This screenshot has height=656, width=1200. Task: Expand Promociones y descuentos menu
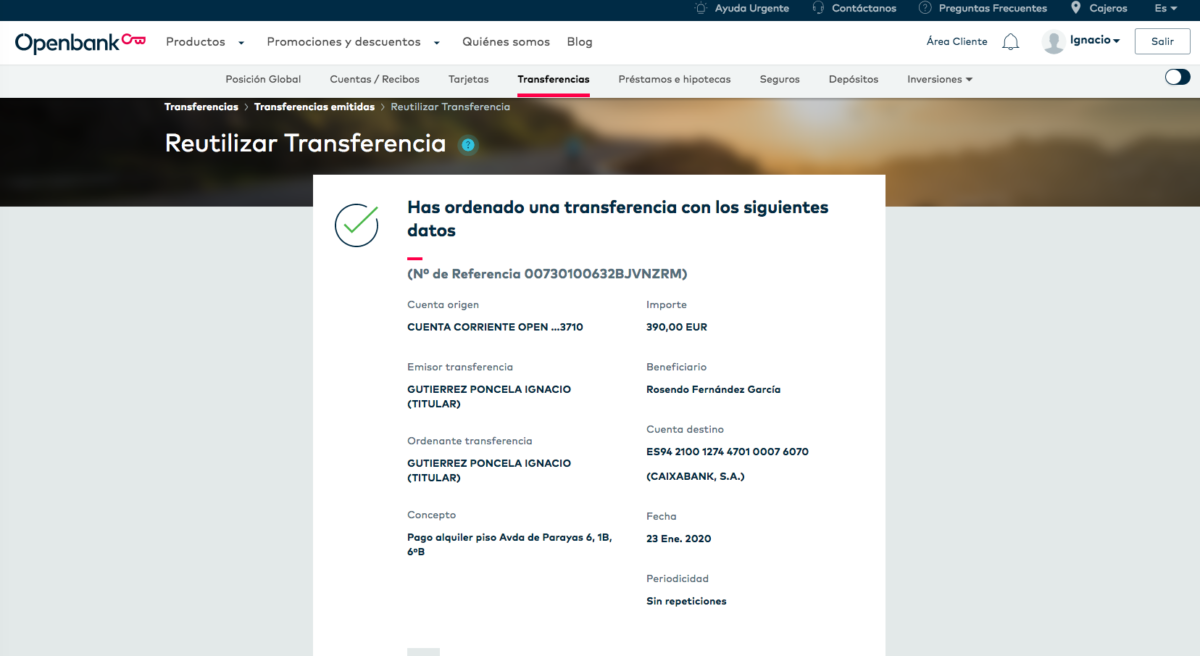[x=353, y=42]
